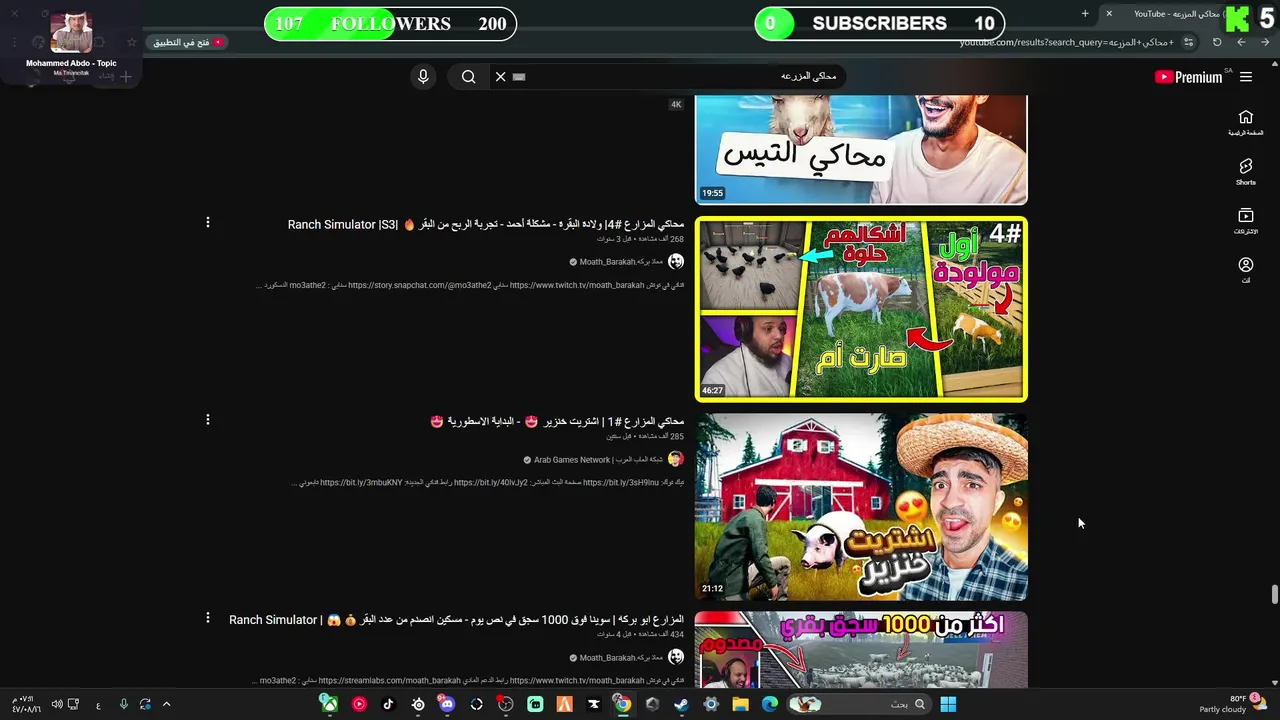The width and height of the screenshot is (1280, 720).
Task: Click the volume speaker icon in tray
Action: 57,704
